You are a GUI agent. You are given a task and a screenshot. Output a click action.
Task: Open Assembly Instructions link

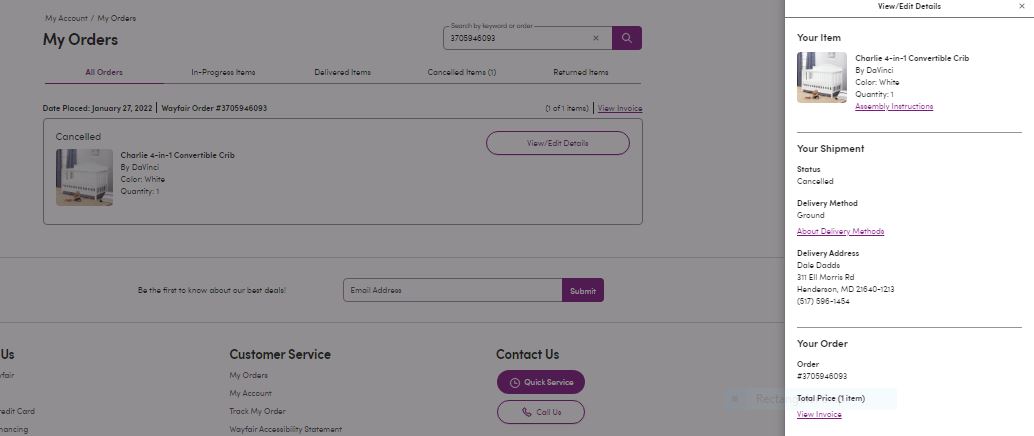894,106
